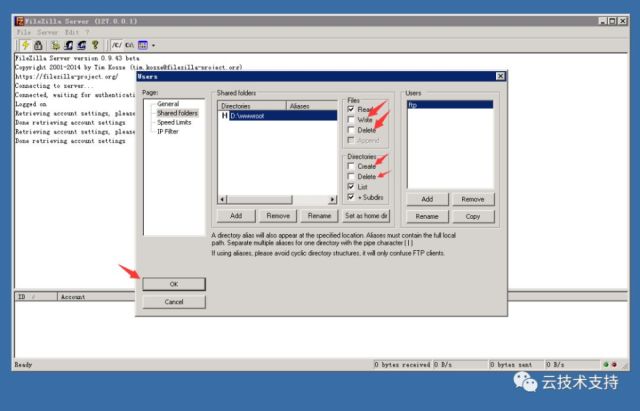
Task: Click Rename in the Users group
Action: [427, 216]
